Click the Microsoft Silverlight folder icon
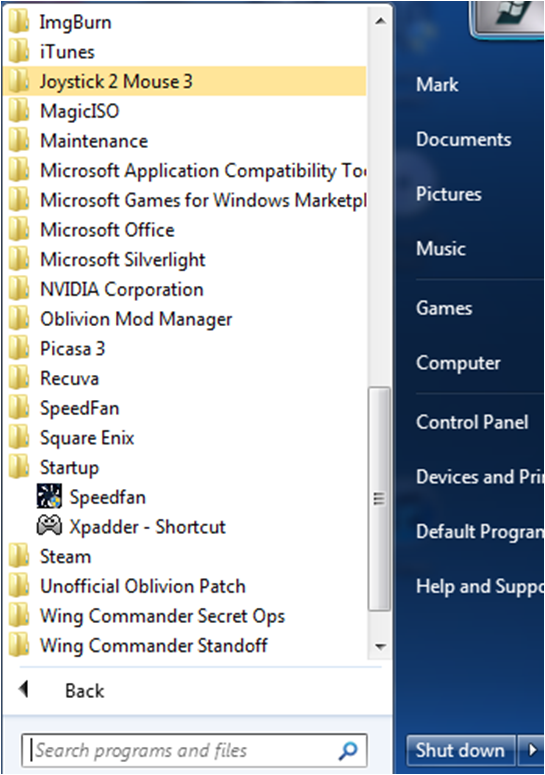 pyautogui.click(x=19, y=259)
